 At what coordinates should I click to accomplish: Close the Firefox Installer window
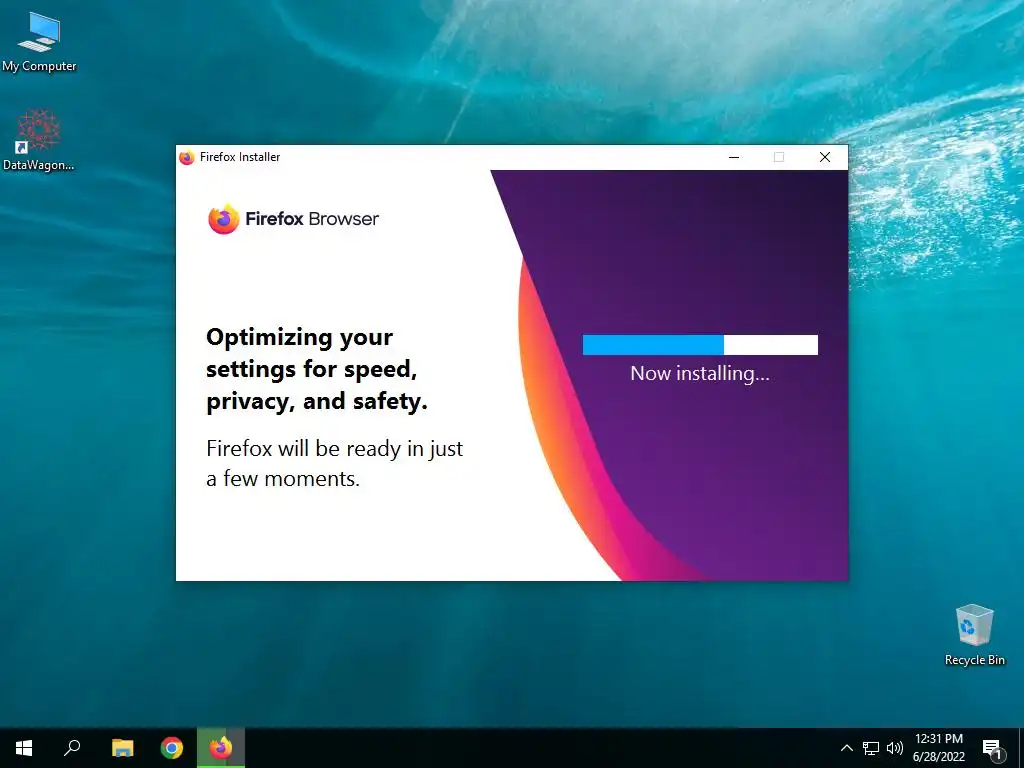point(825,157)
